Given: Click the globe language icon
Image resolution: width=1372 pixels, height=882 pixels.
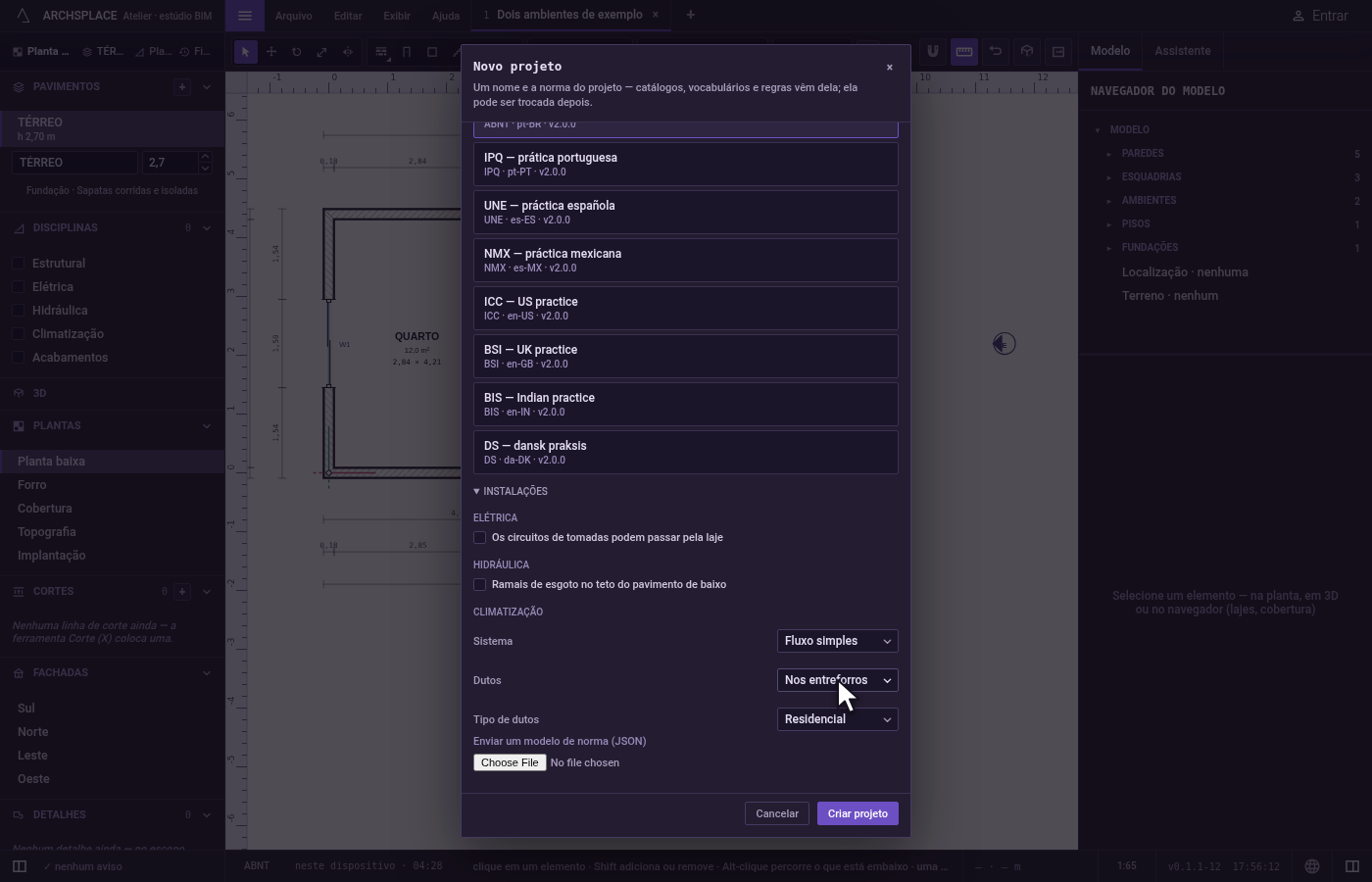Looking at the screenshot, I should click(1312, 866).
